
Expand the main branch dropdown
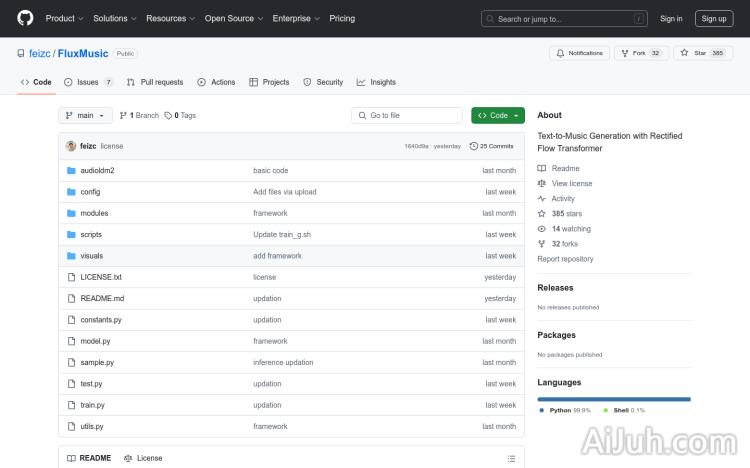click(x=85, y=115)
